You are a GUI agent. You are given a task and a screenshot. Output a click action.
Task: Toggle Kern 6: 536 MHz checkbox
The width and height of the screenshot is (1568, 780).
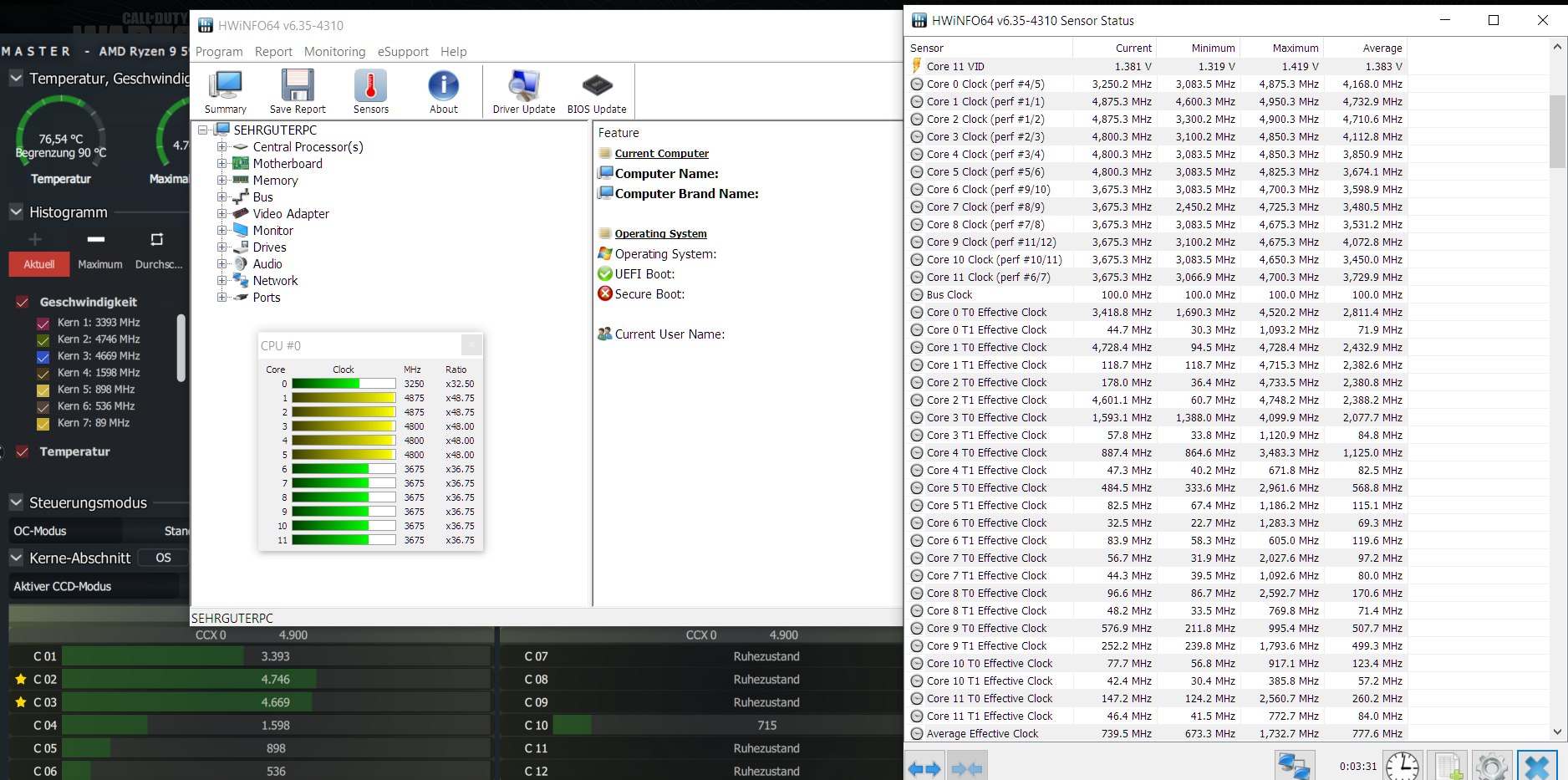[x=43, y=406]
